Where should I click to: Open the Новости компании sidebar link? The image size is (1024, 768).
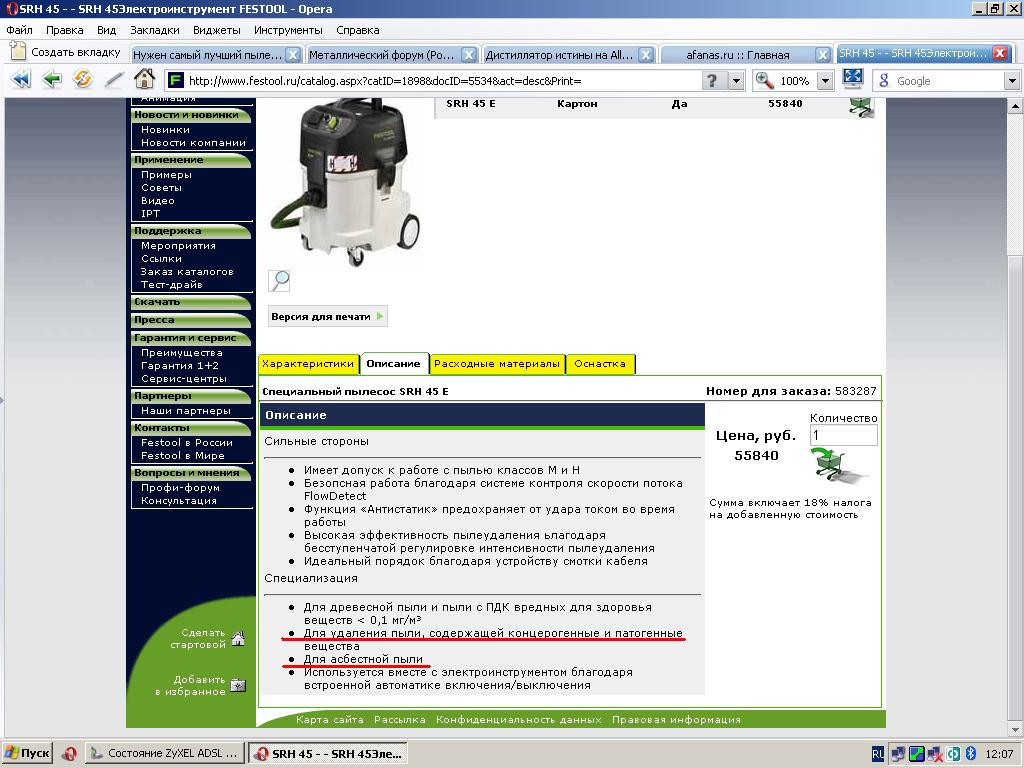193,142
